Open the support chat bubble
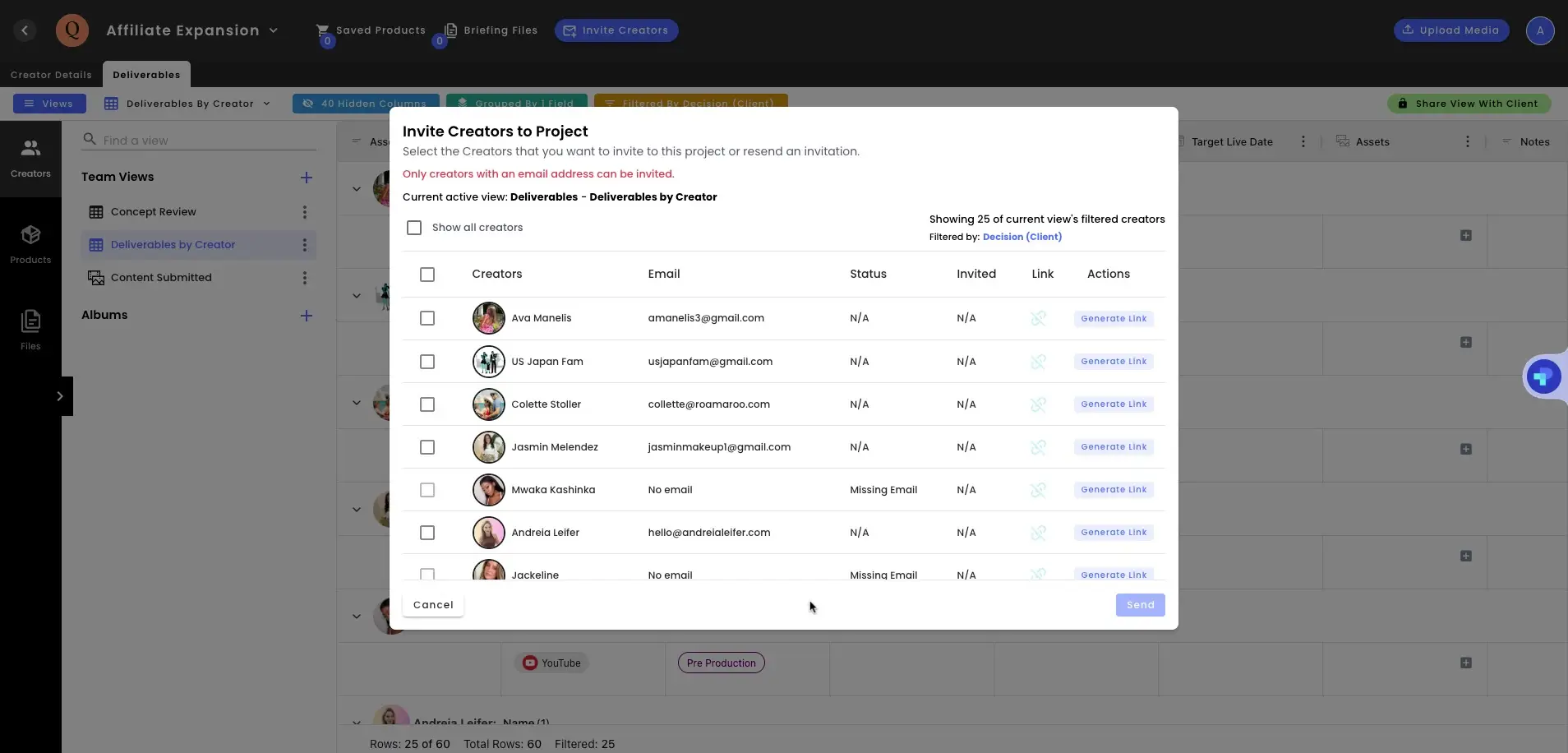The height and width of the screenshot is (753, 1568). point(1545,376)
